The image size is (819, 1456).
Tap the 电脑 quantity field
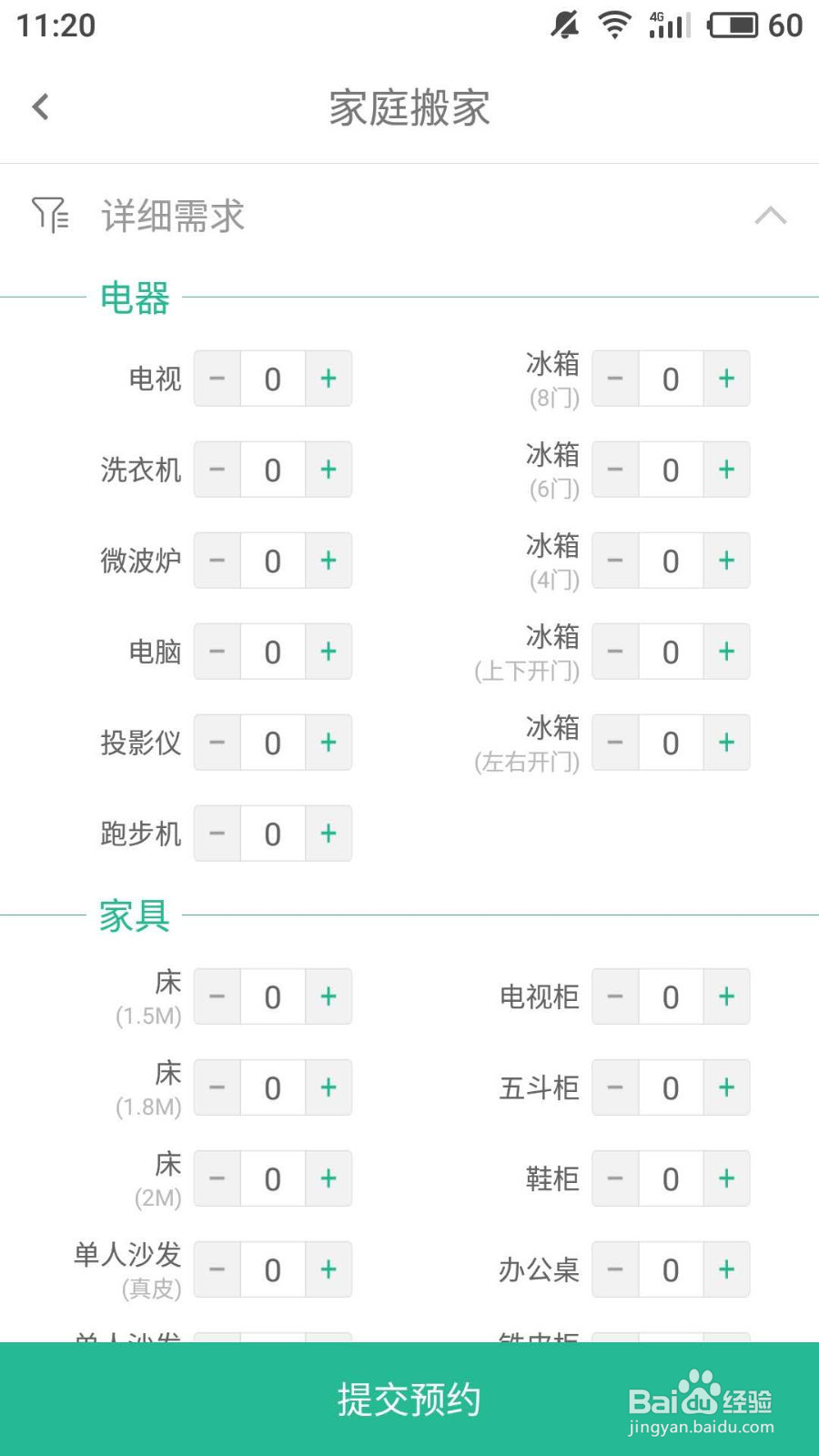[273, 652]
